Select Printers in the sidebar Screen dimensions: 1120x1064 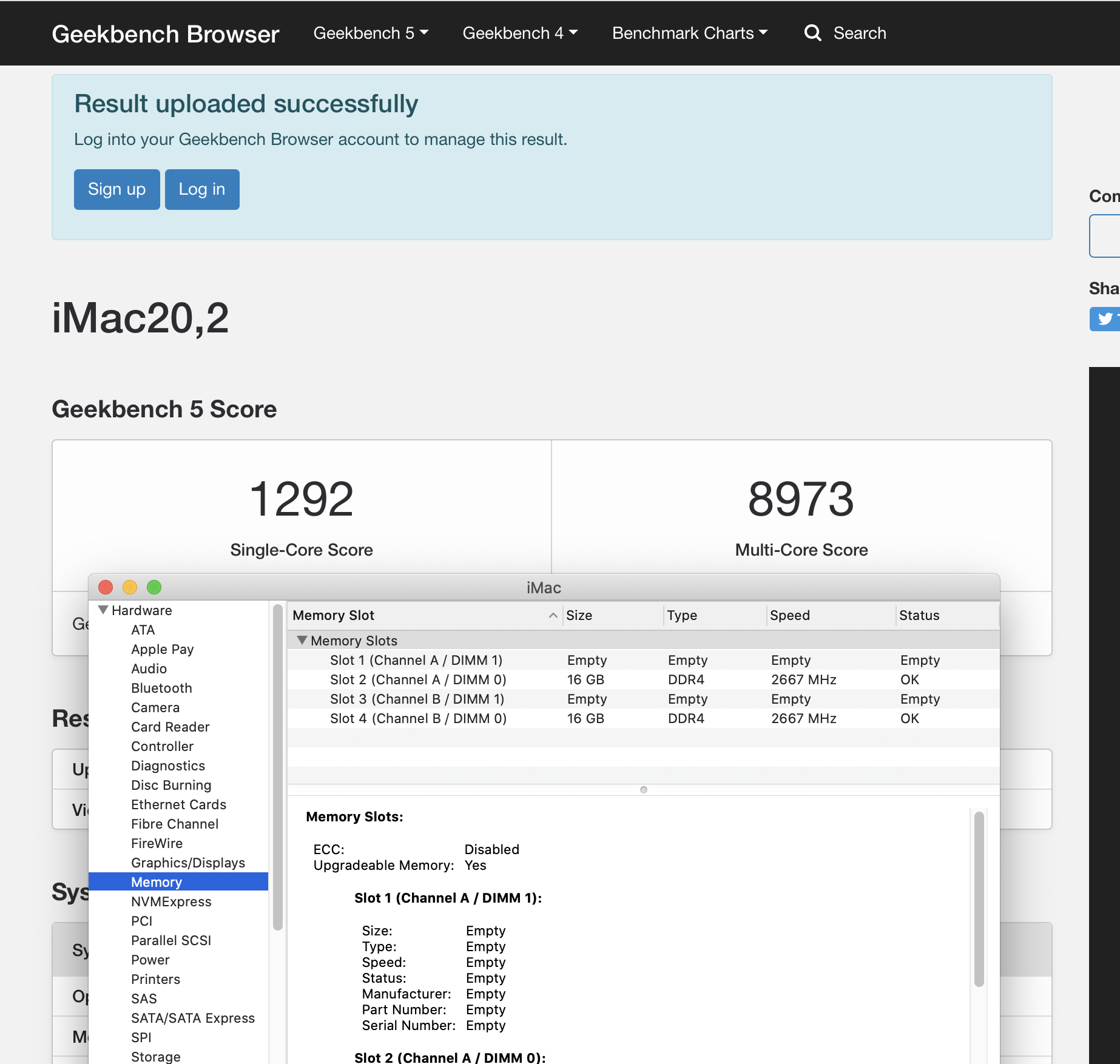pos(156,979)
